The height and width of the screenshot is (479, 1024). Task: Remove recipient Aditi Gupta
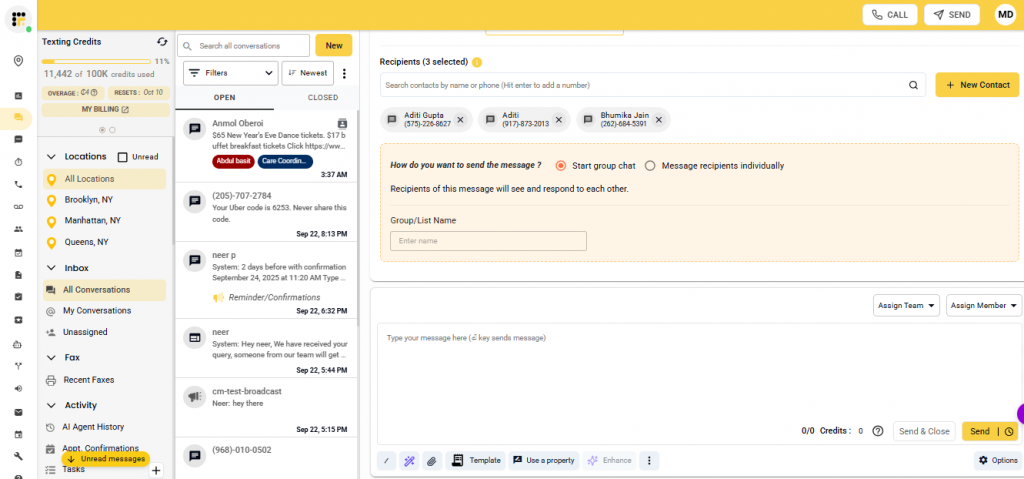tap(460, 120)
